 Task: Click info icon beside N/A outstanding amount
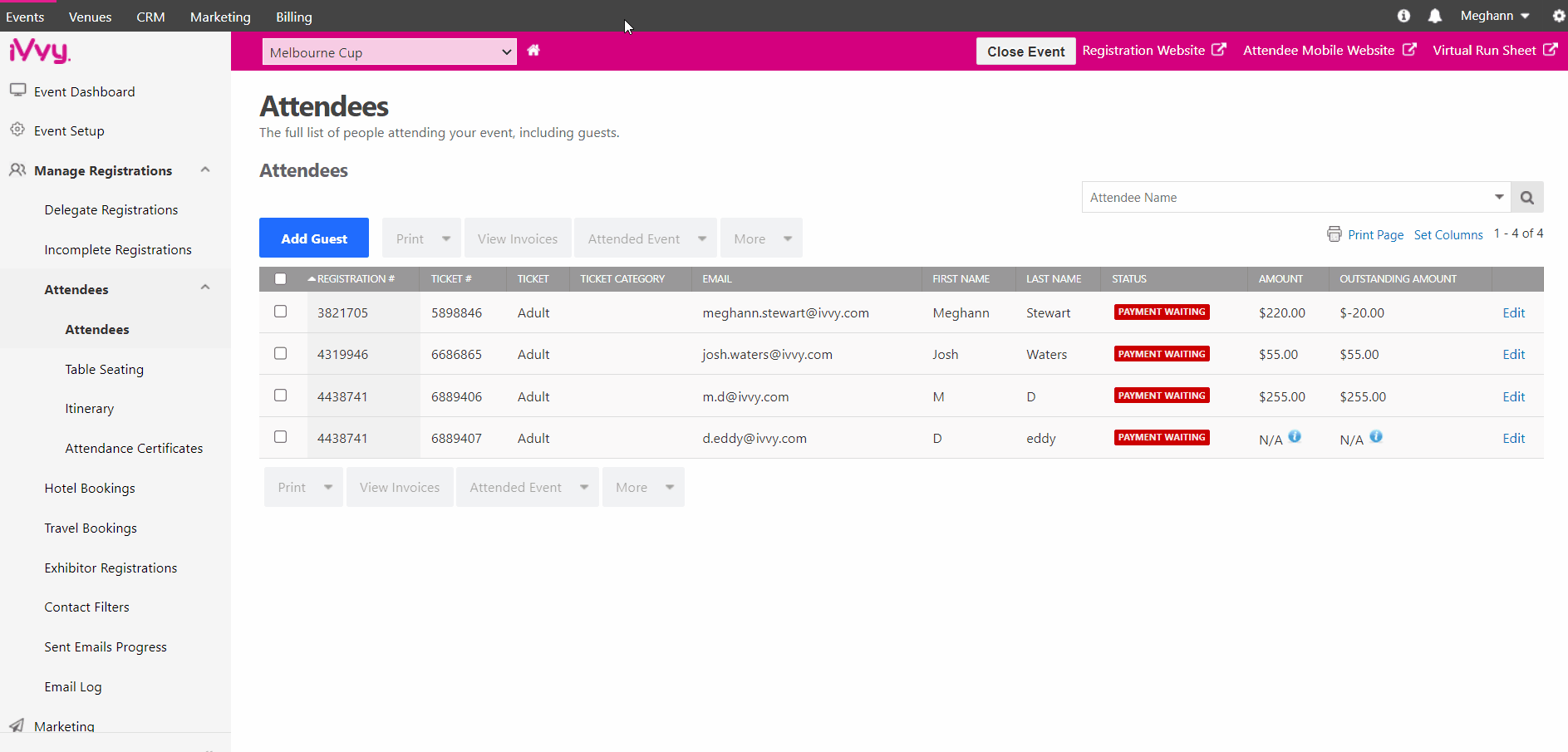pos(1376,437)
